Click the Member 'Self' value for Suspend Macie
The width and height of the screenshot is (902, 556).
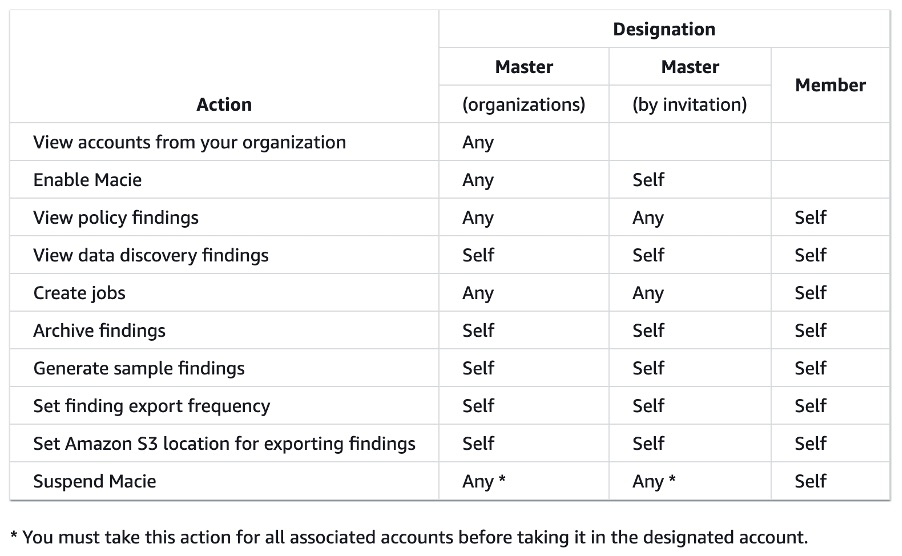point(811,481)
